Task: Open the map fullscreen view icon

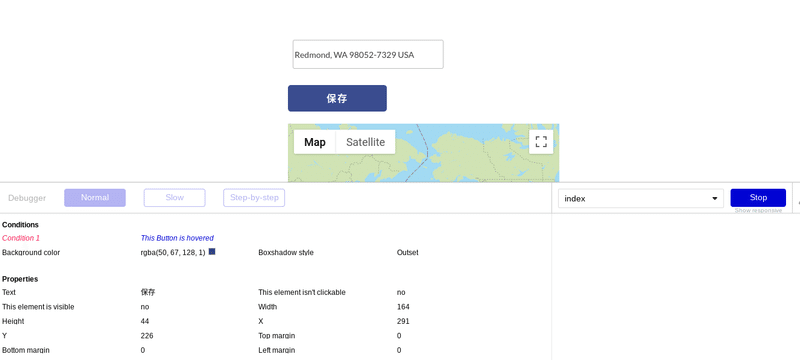Action: pyautogui.click(x=541, y=142)
